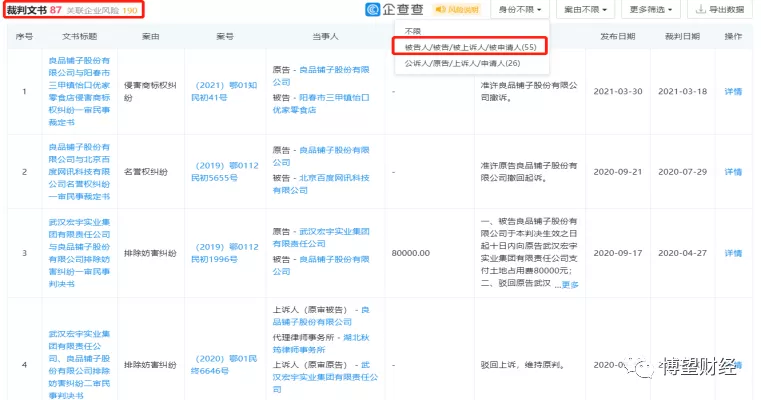Expand the 身份不限 dropdown

[x=520, y=10]
